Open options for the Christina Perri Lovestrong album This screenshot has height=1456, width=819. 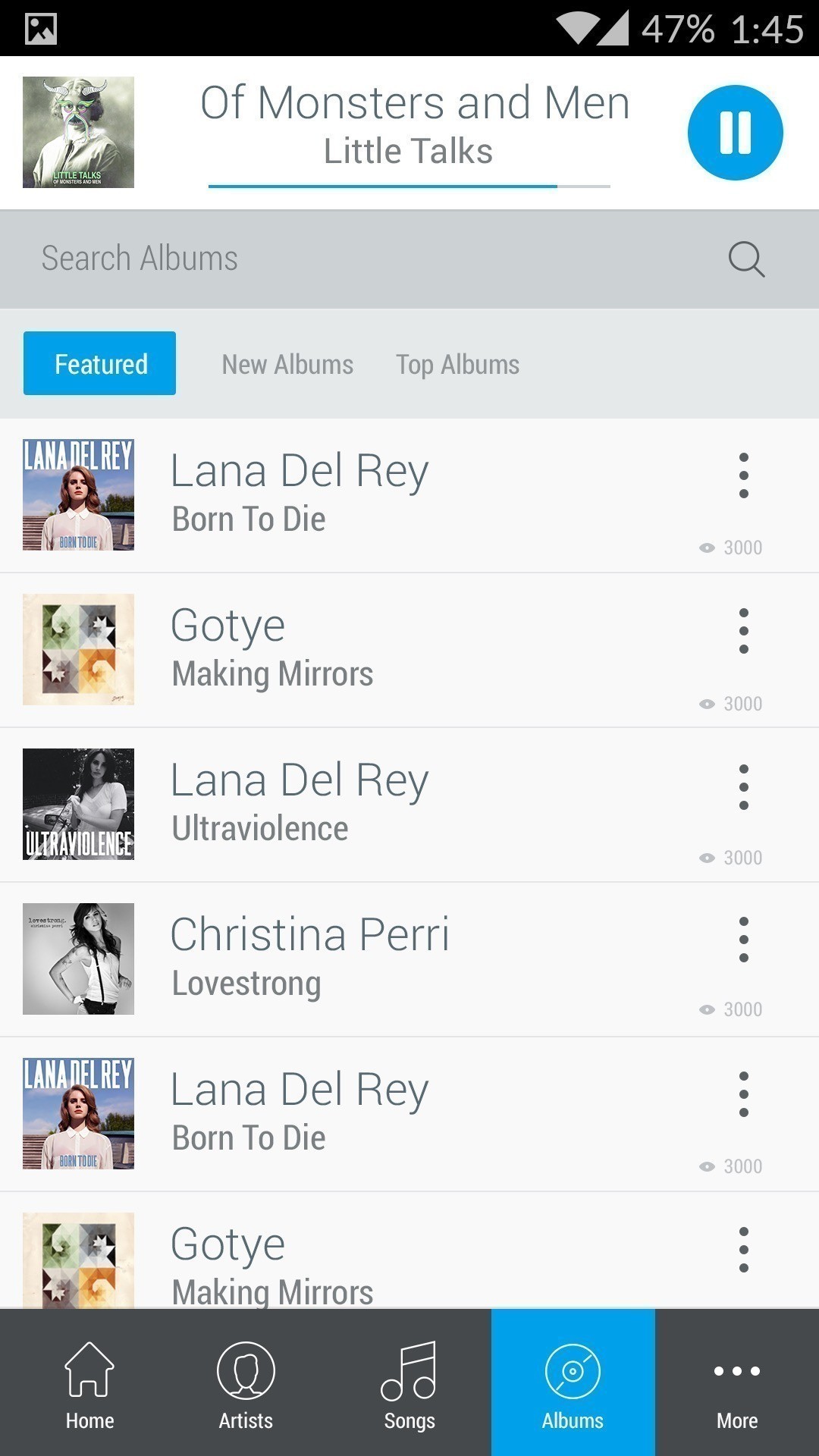pyautogui.click(x=743, y=940)
